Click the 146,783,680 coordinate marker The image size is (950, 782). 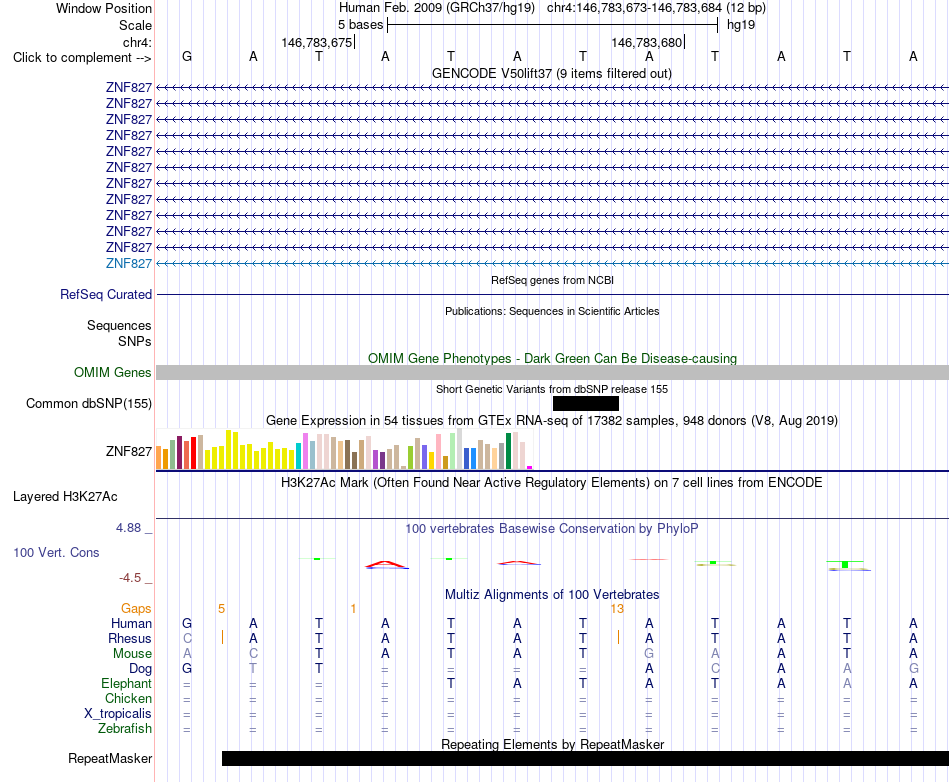[646, 42]
